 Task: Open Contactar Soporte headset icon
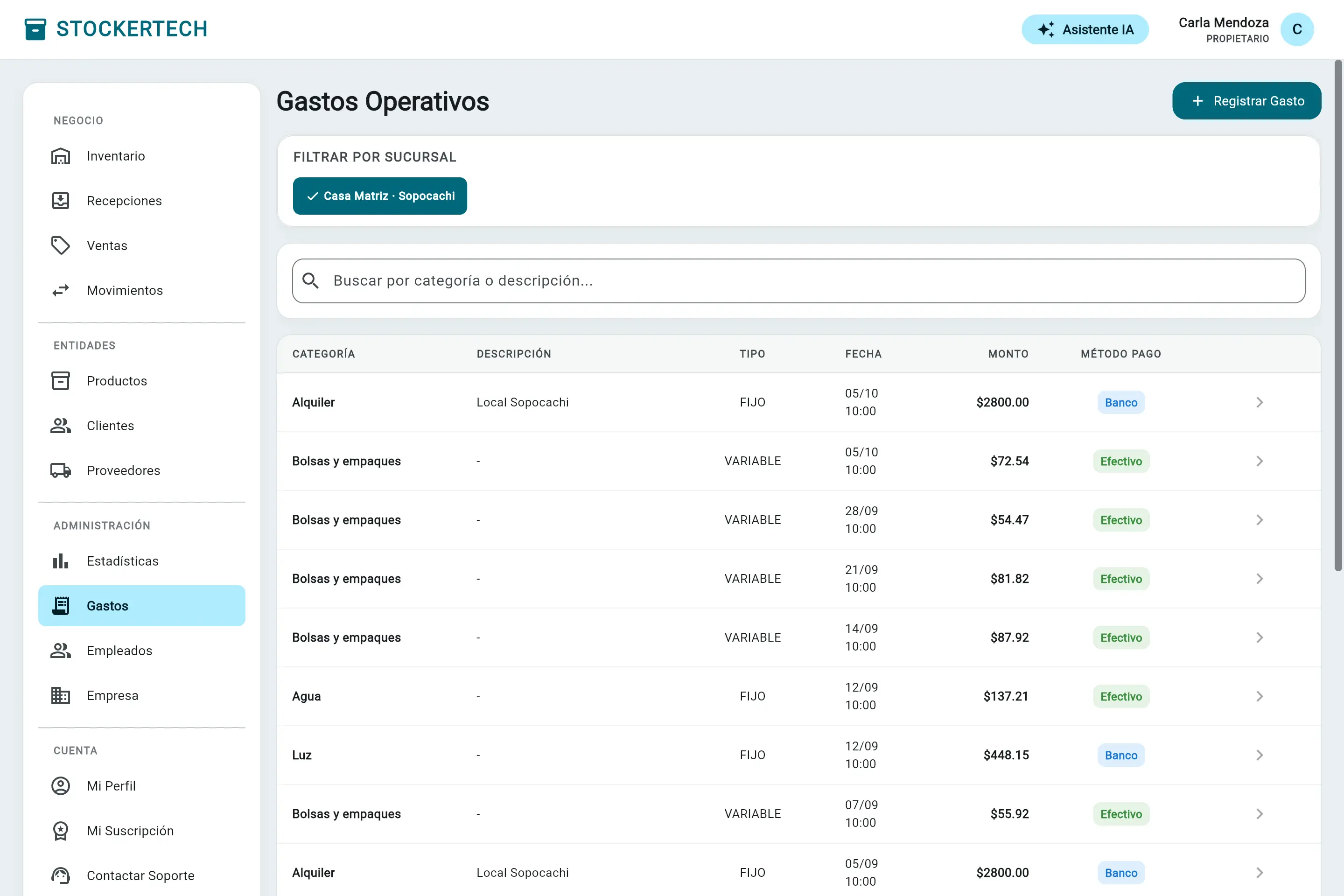point(61,875)
